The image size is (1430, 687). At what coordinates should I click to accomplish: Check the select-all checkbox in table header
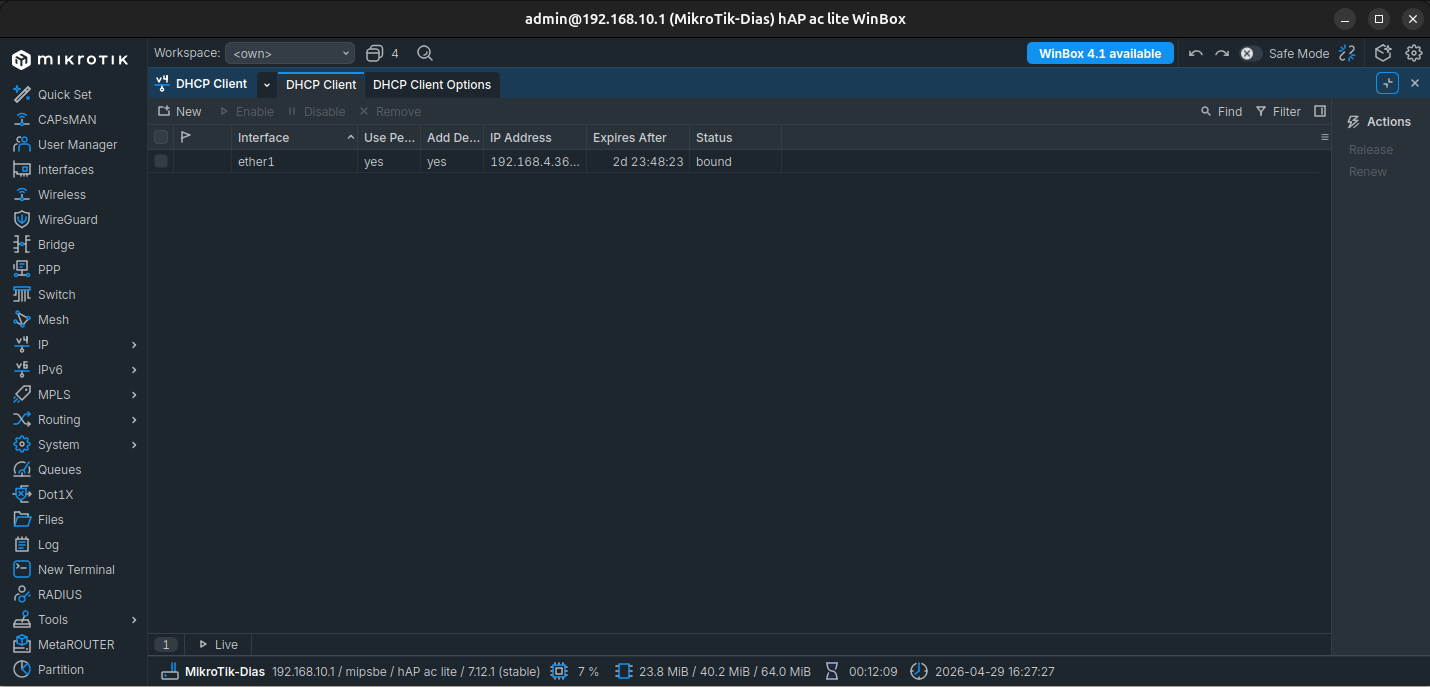[161, 137]
